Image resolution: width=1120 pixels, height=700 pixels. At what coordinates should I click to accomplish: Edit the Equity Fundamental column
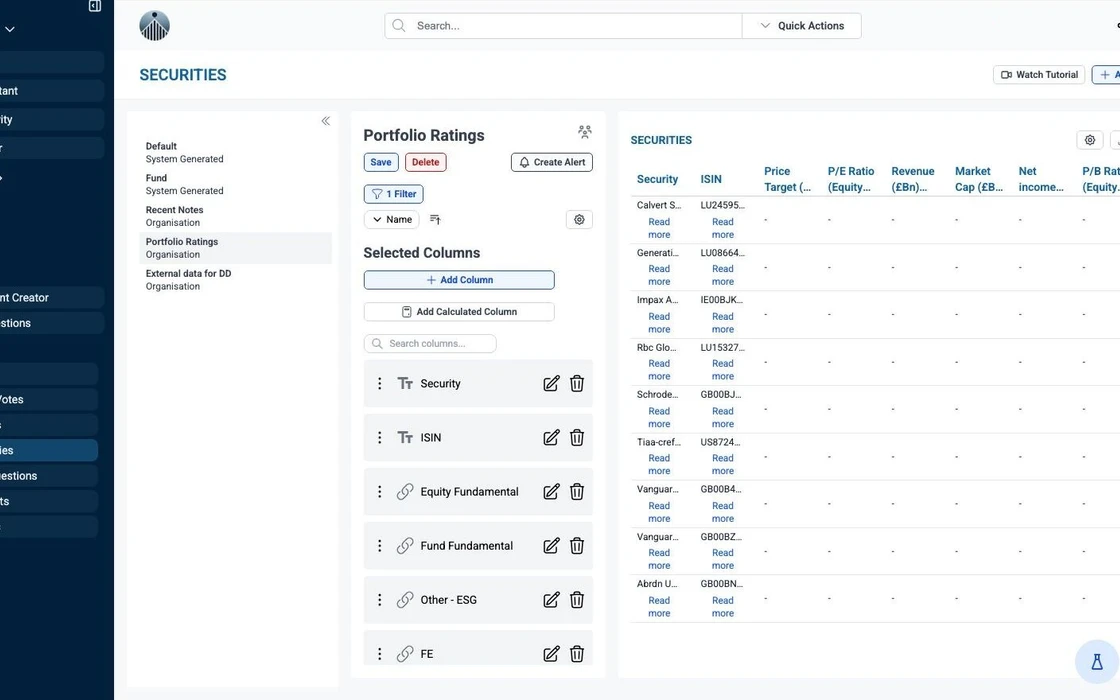coord(551,491)
